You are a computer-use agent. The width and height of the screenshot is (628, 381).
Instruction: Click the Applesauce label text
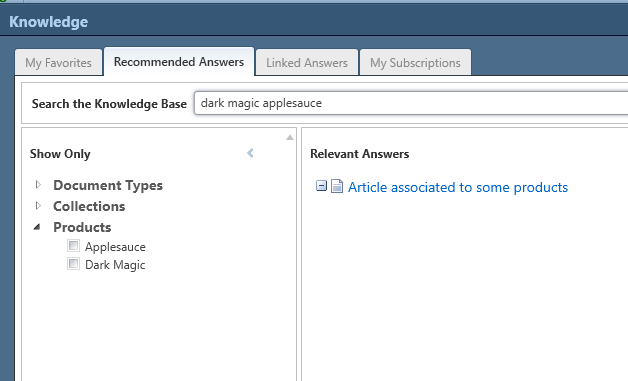[x=115, y=247]
